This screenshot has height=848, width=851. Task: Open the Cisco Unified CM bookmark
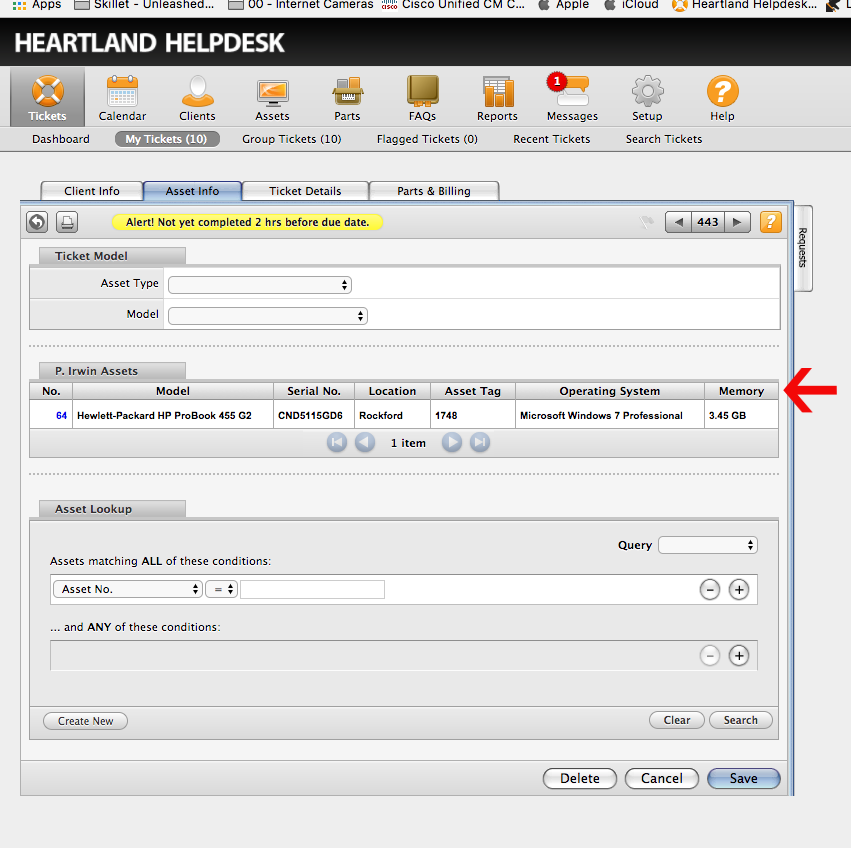453,5
